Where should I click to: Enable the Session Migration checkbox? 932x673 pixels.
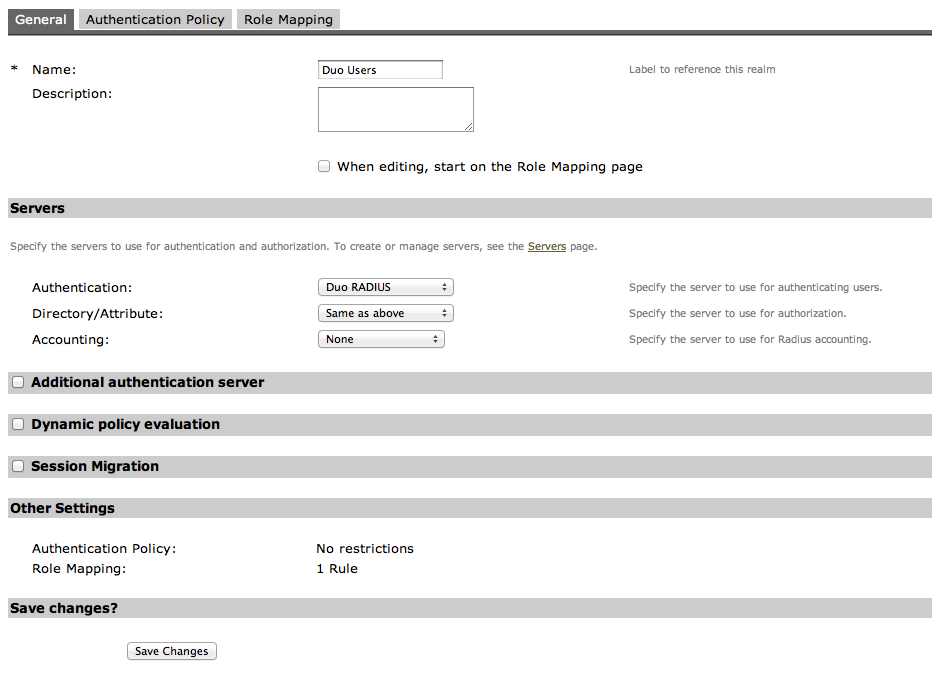tap(17, 465)
